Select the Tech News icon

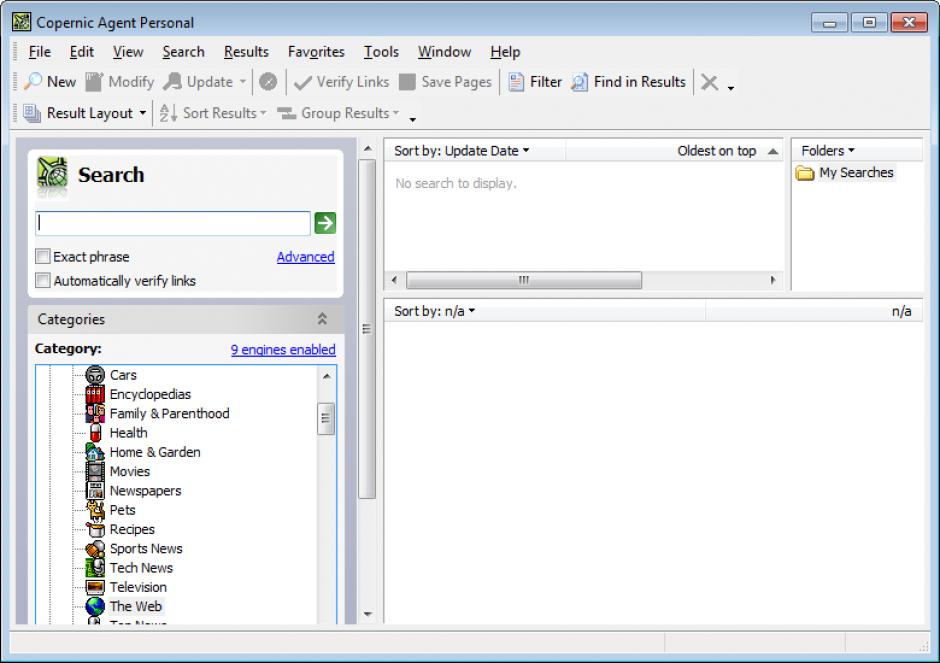(x=95, y=567)
